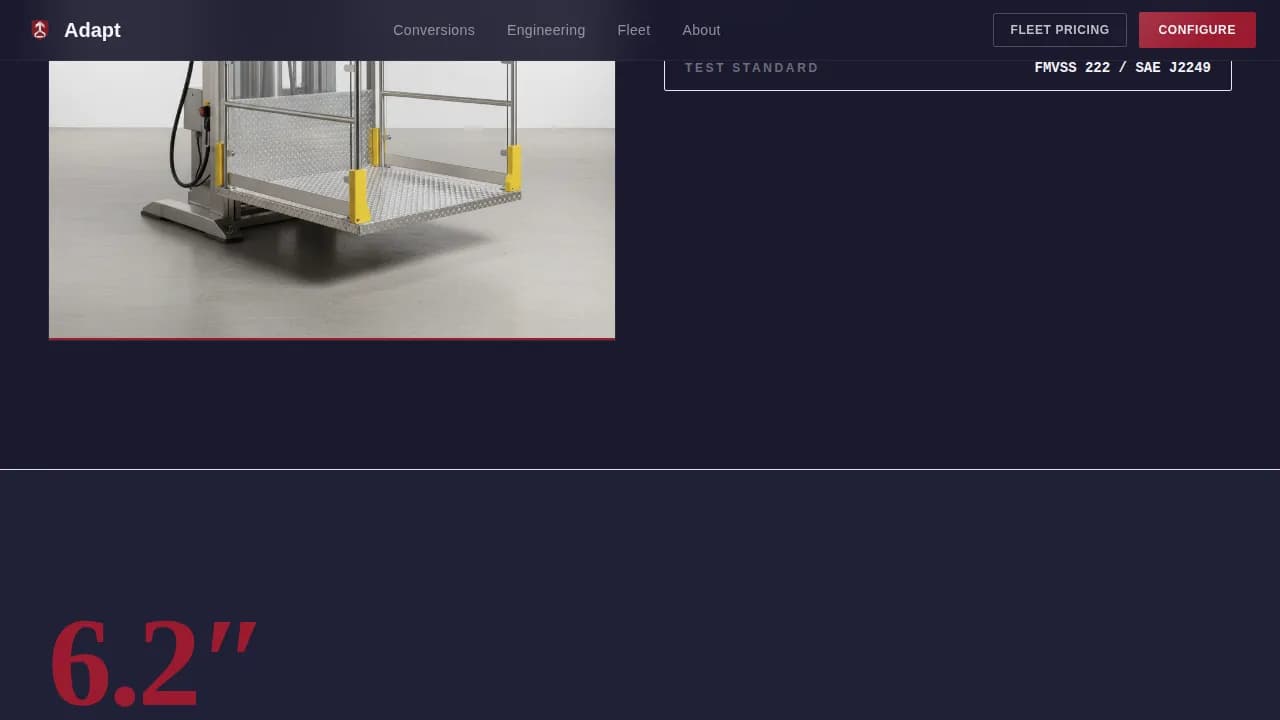
Task: Select the TEST STANDARD specification row
Action: 948,67
